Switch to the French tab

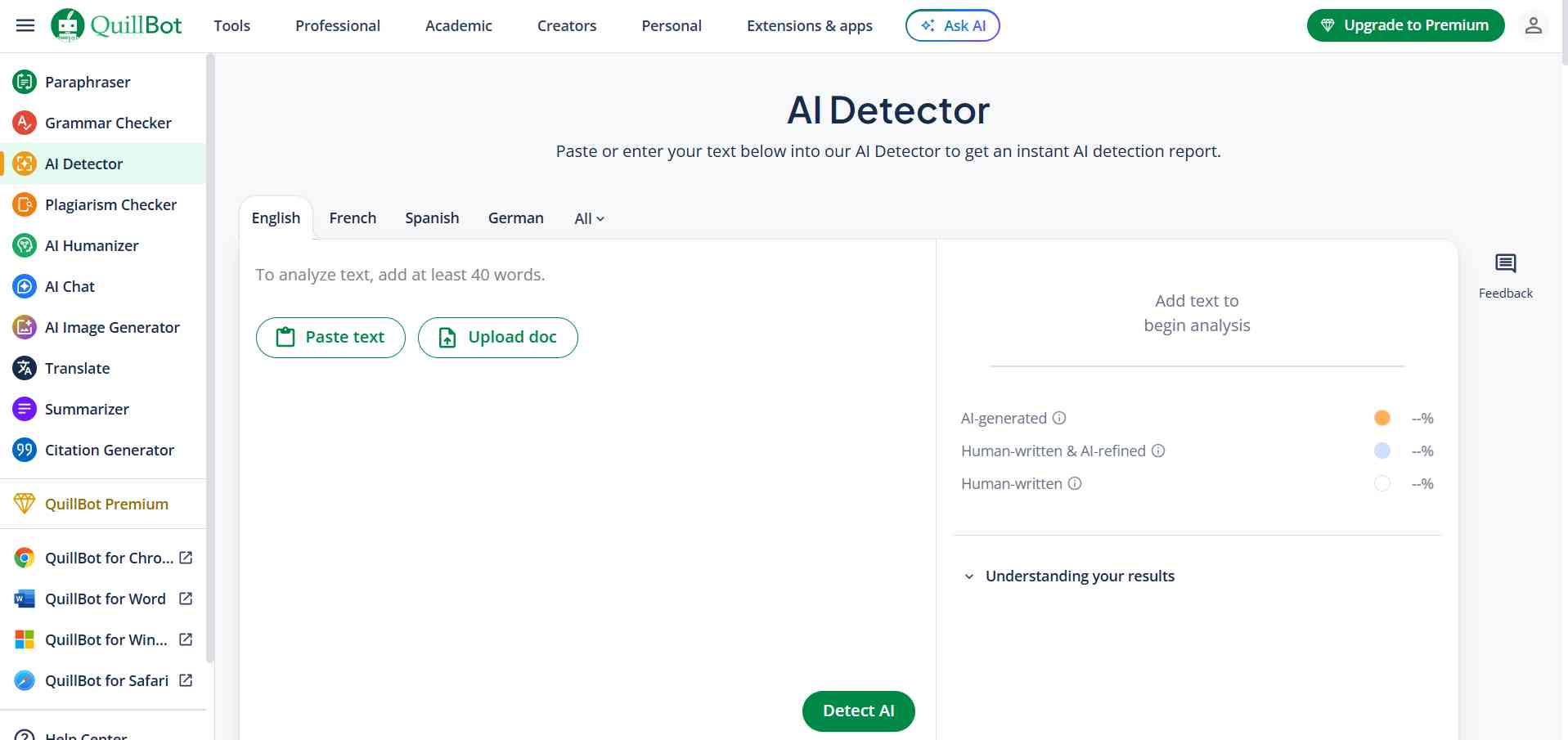coord(353,218)
